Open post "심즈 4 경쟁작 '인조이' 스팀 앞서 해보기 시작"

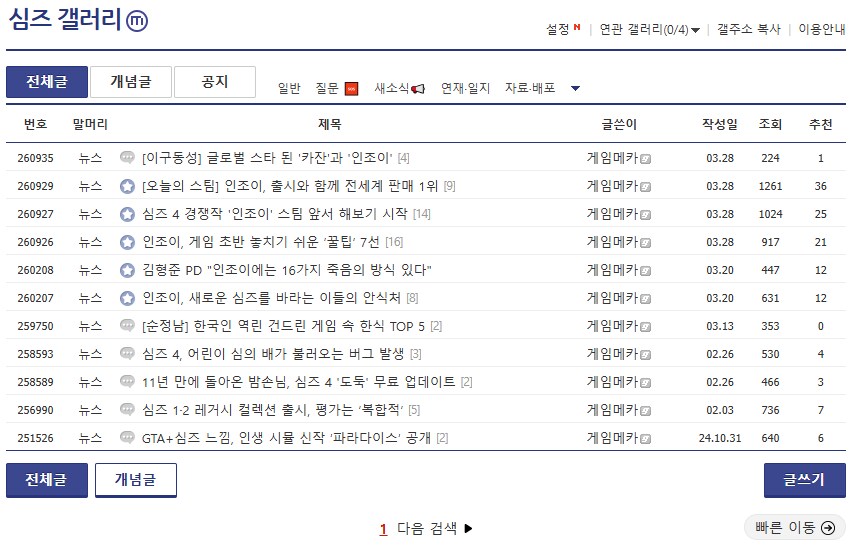[x=275, y=214]
